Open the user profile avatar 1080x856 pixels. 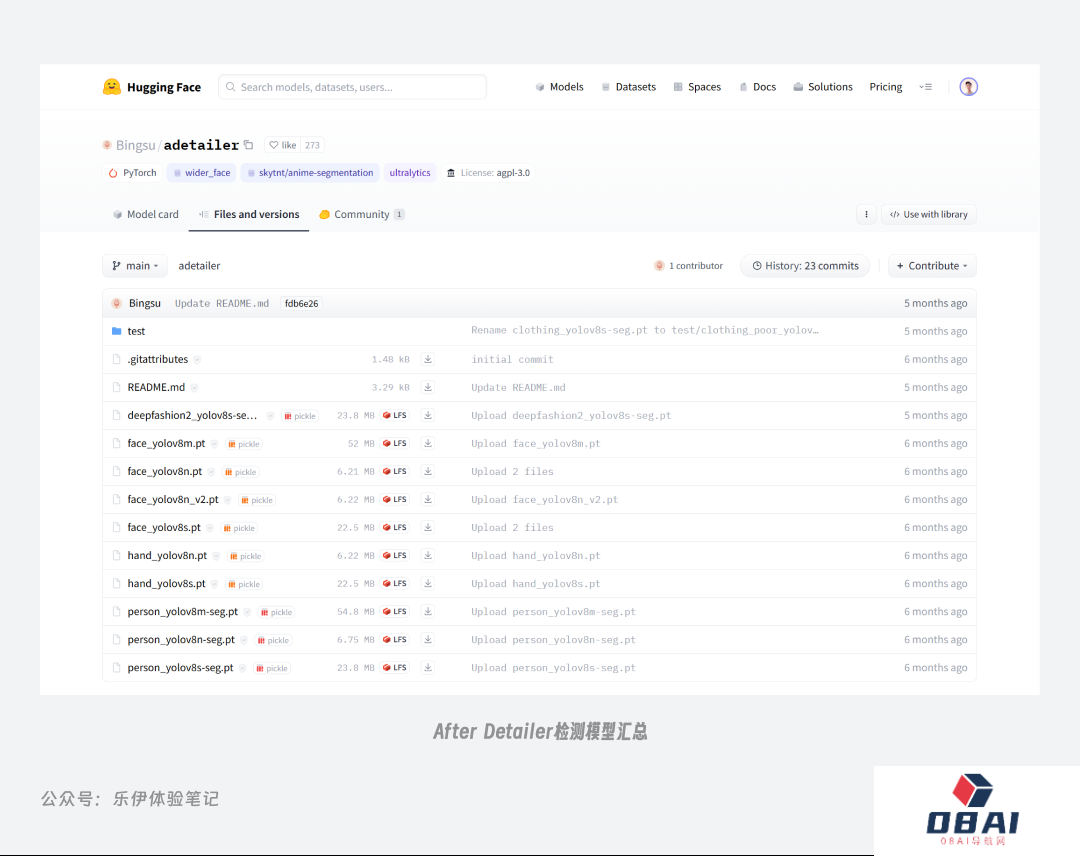[968, 87]
